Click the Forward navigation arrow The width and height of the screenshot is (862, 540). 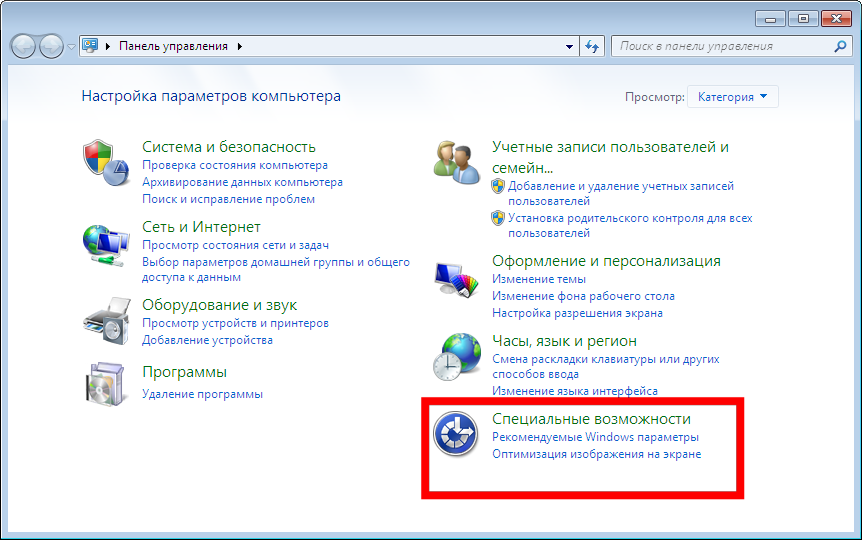51,46
